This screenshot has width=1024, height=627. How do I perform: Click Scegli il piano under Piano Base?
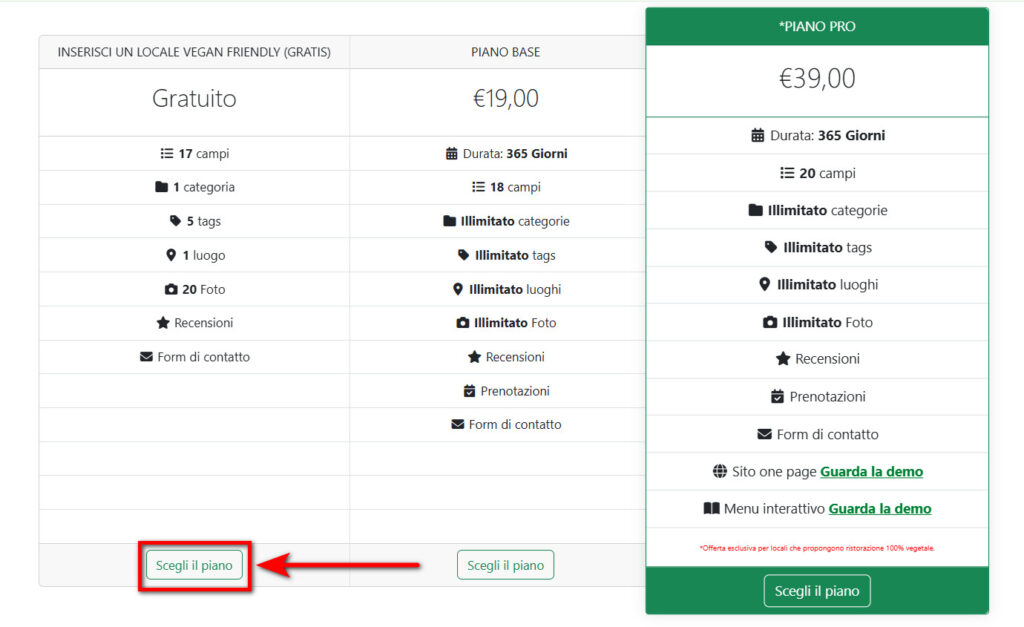pyautogui.click(x=505, y=565)
